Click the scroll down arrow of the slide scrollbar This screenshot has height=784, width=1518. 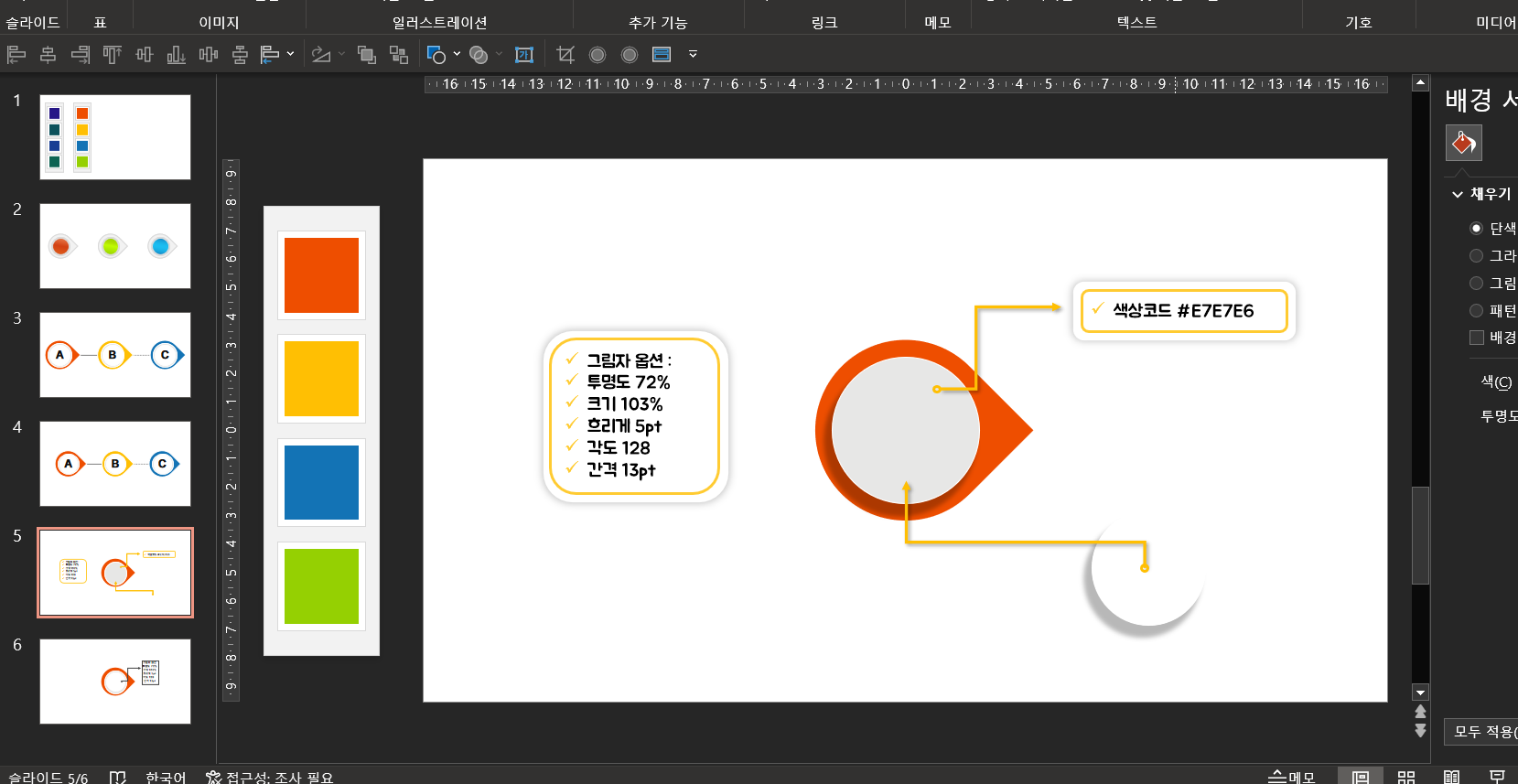[x=1420, y=693]
